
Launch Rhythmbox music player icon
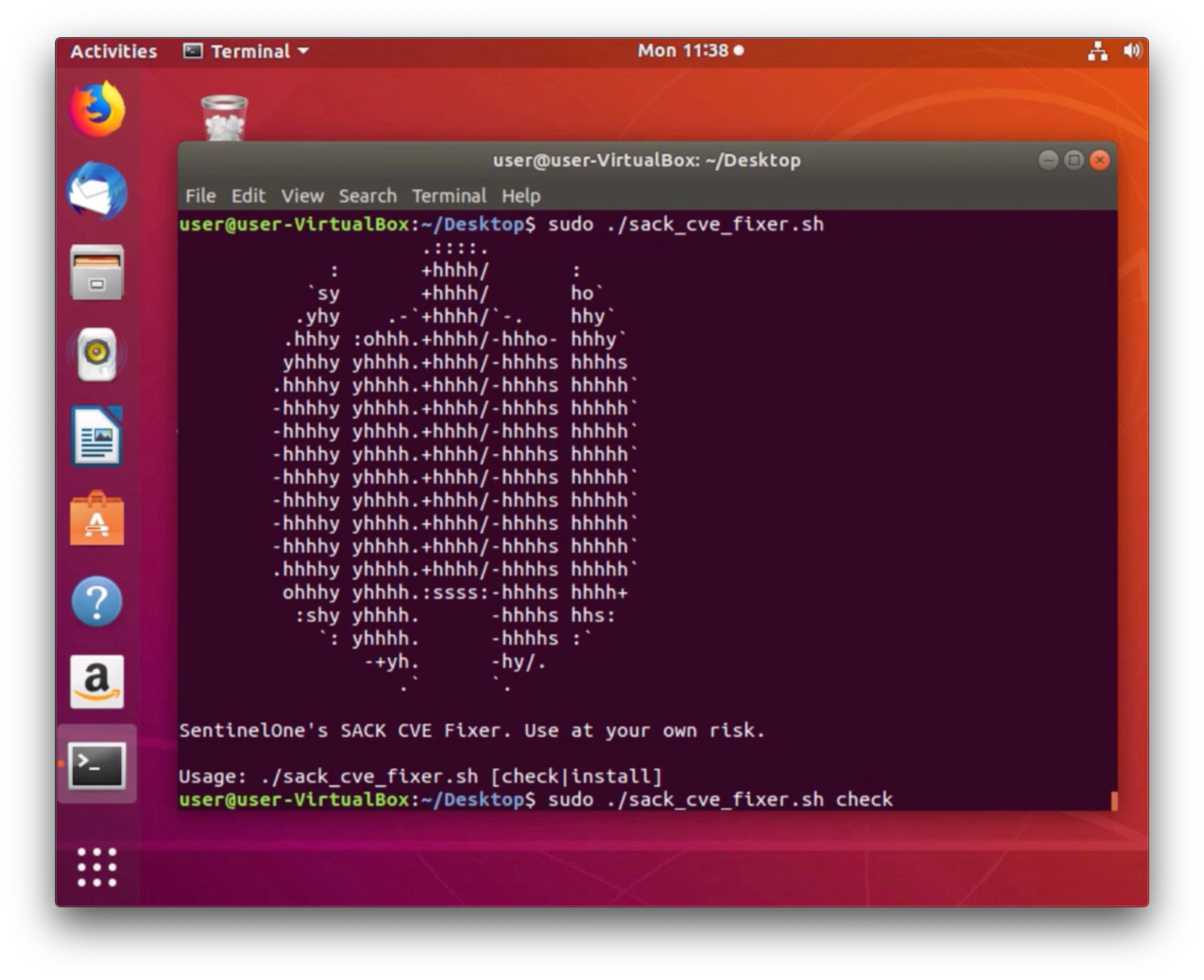(97, 354)
